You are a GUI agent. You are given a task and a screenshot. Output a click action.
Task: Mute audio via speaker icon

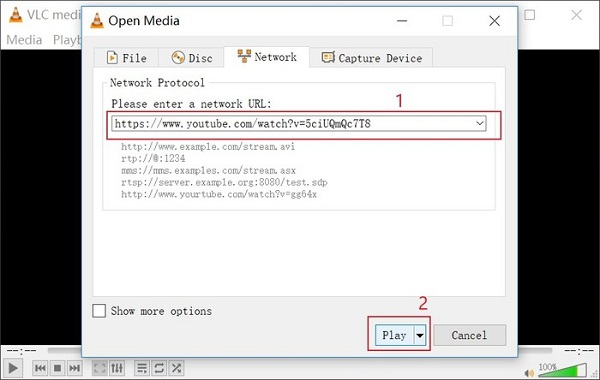pyautogui.click(x=529, y=372)
